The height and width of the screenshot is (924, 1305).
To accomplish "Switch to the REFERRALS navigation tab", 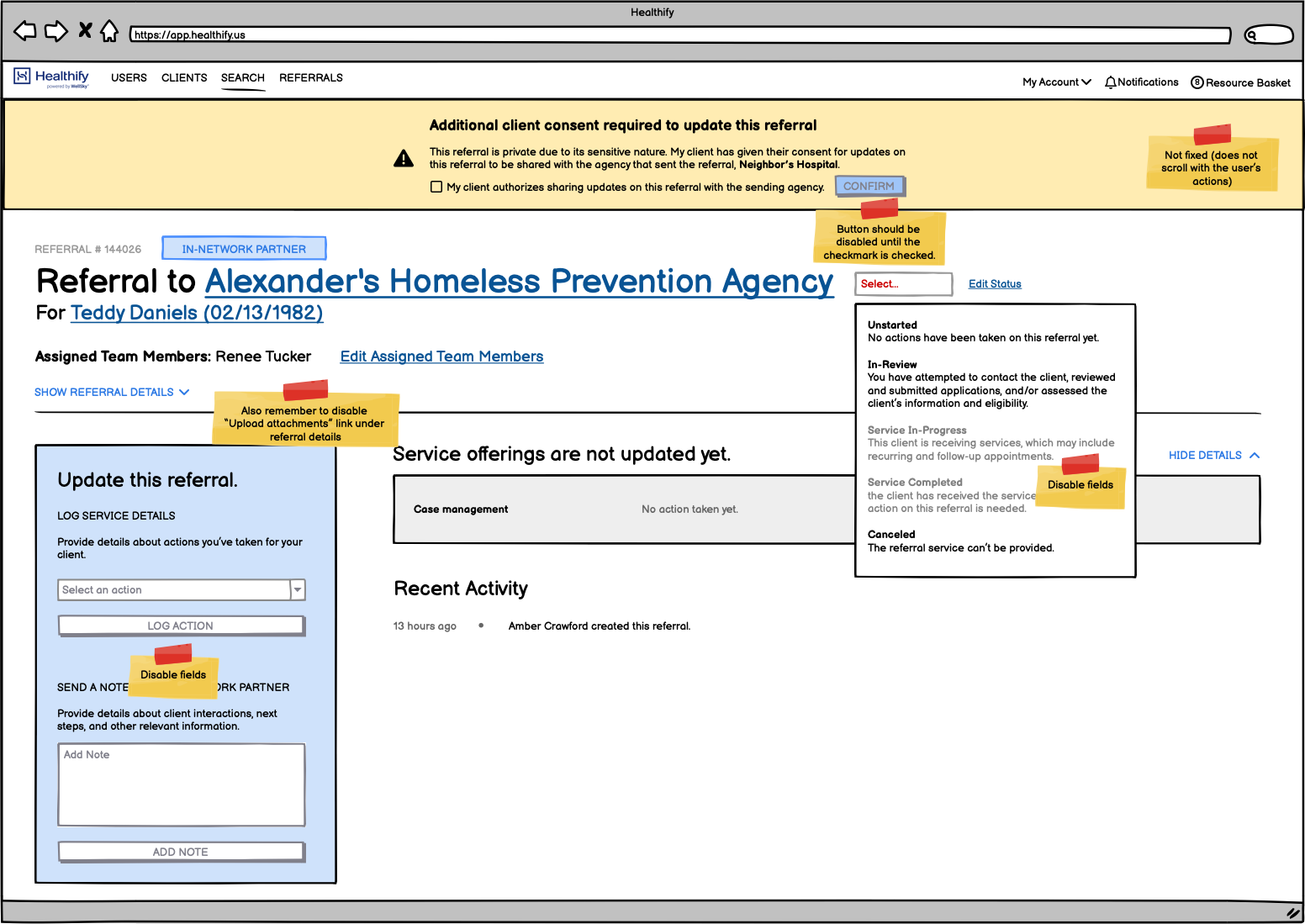I will point(310,77).
